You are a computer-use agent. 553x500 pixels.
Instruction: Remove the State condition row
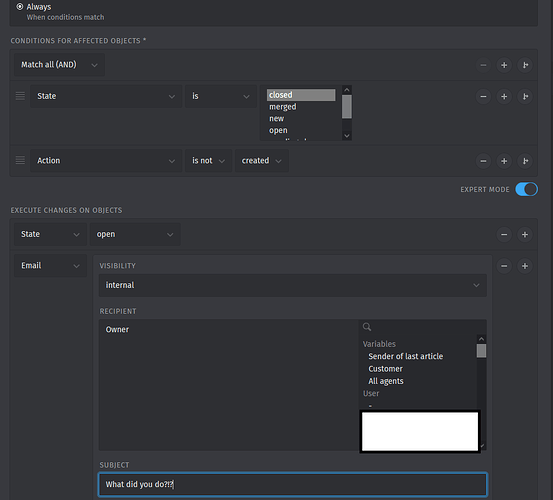[483, 96]
